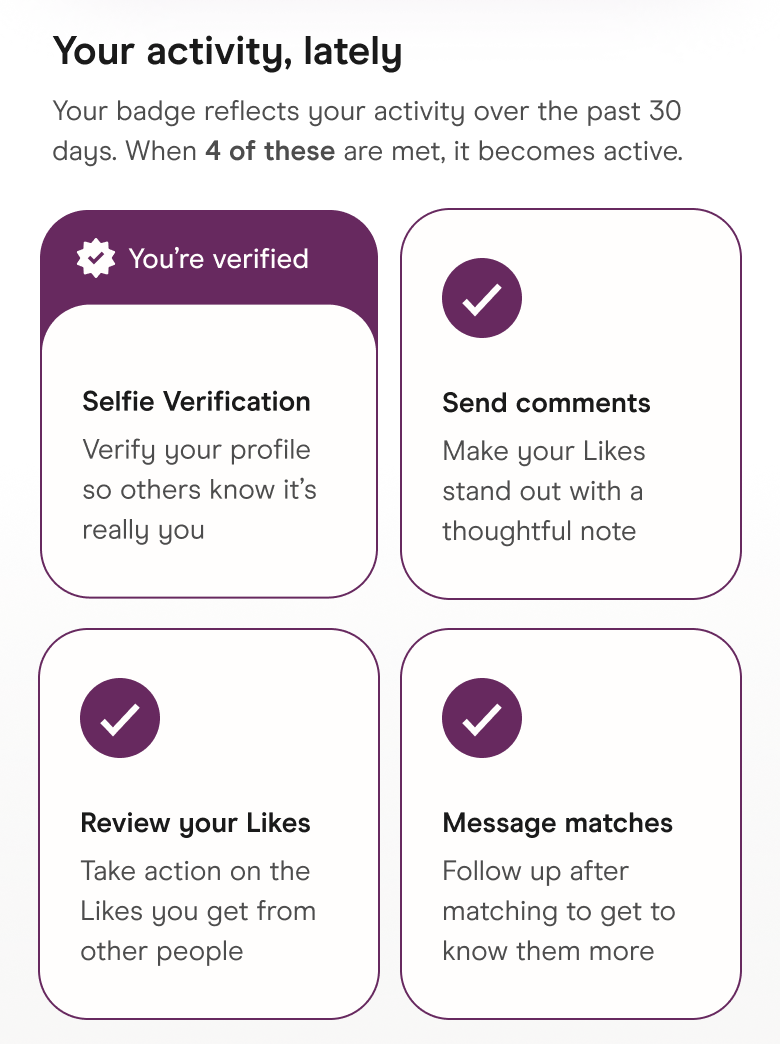Select the Review your Likes heading
Image resolution: width=780 pixels, height=1044 pixels.
195,823
